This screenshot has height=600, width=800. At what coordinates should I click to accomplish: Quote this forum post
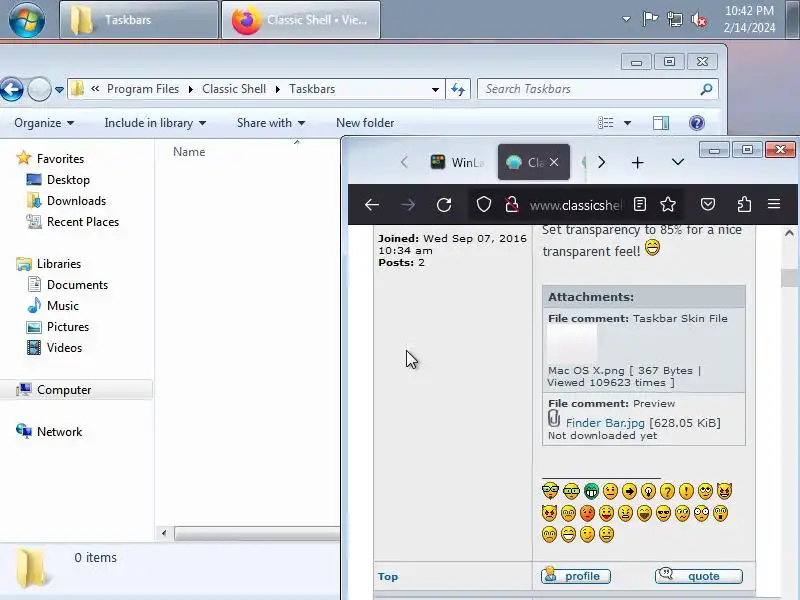click(698, 576)
